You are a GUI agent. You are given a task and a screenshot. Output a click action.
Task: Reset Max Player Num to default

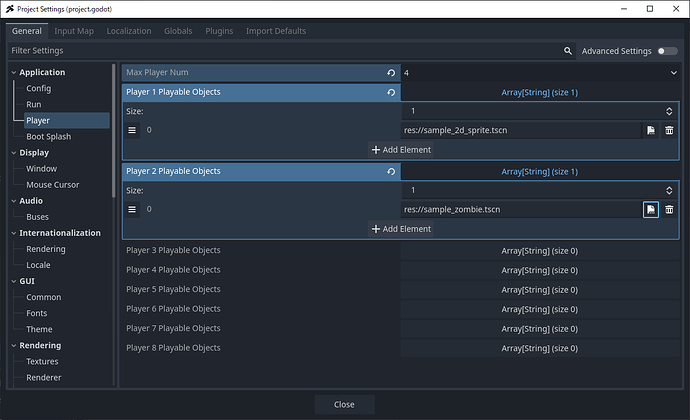coord(391,73)
